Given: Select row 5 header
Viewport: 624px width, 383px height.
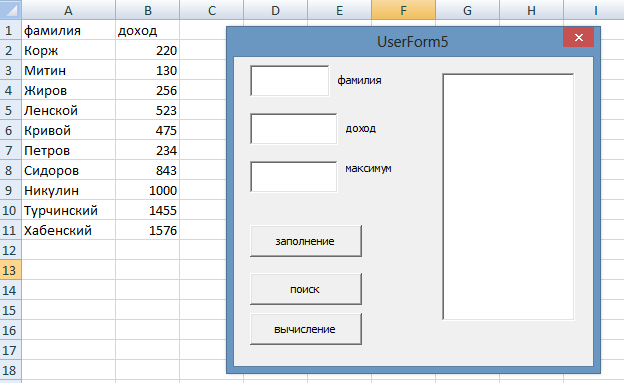Looking at the screenshot, I should (10, 110).
